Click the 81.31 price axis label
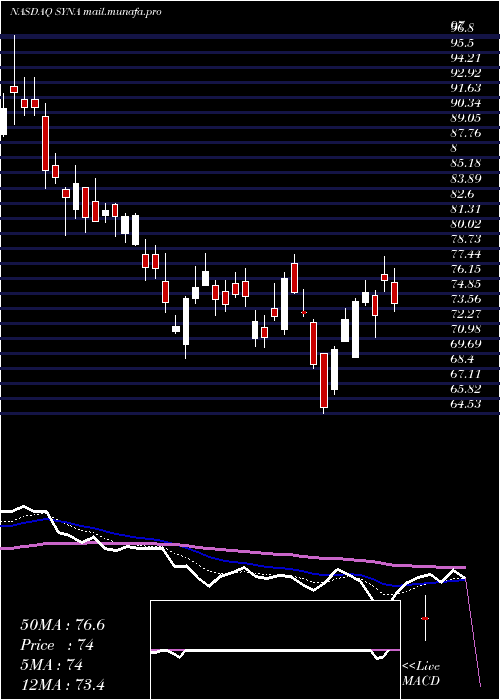 coord(467,209)
